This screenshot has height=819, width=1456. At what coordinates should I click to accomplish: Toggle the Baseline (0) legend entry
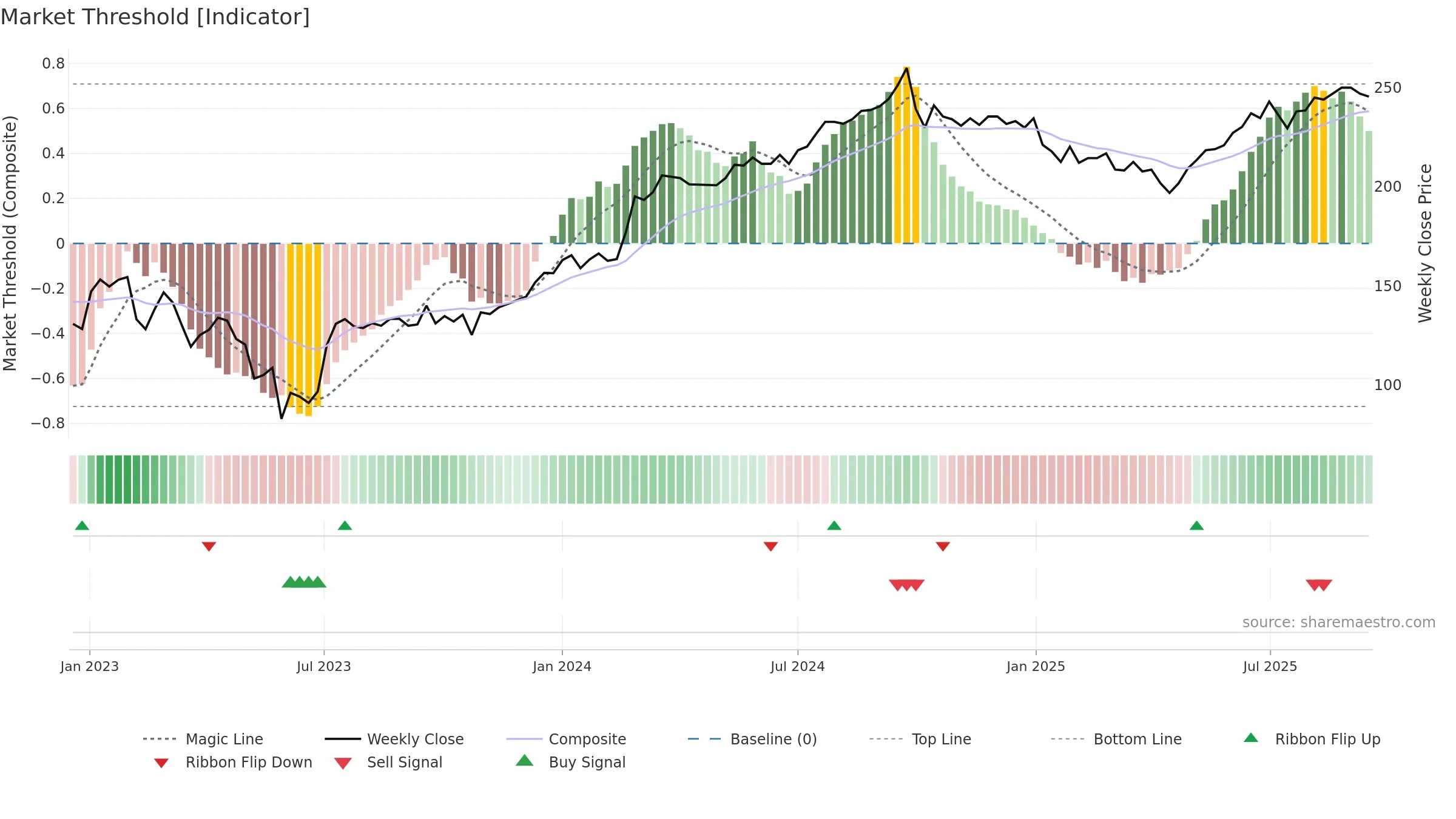coord(752,739)
